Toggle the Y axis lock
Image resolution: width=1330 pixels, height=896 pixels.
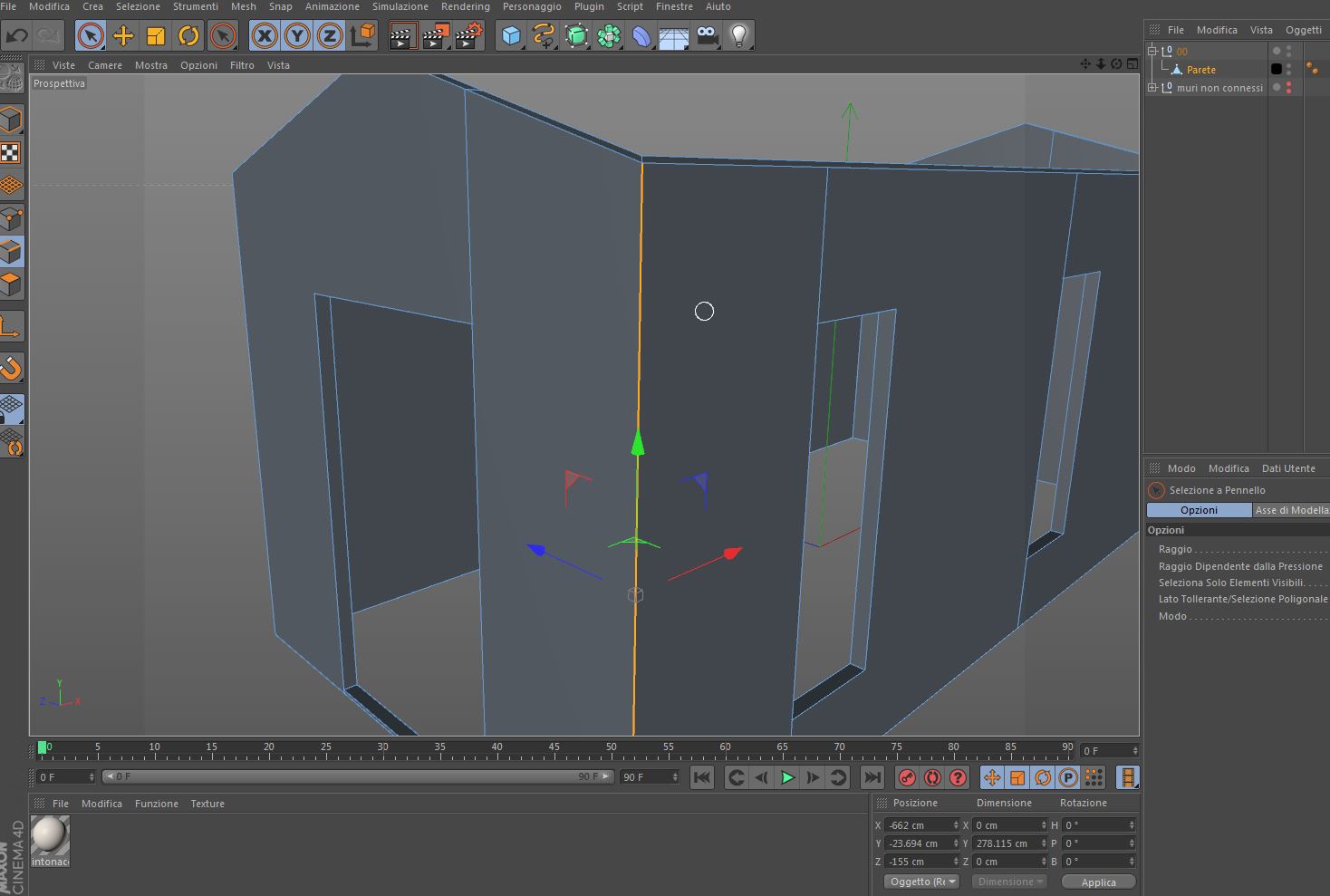click(x=297, y=36)
